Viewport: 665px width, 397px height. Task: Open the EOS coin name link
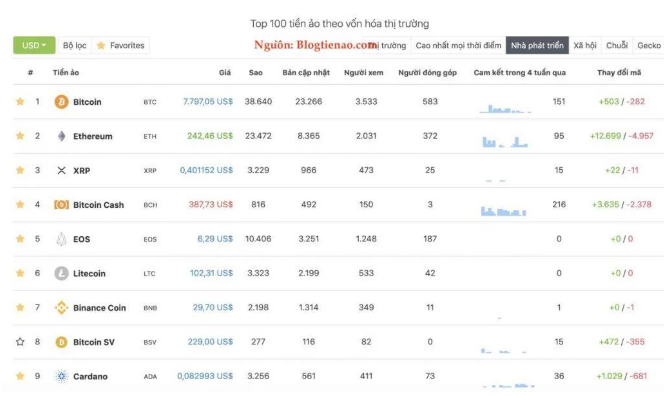tap(81, 239)
